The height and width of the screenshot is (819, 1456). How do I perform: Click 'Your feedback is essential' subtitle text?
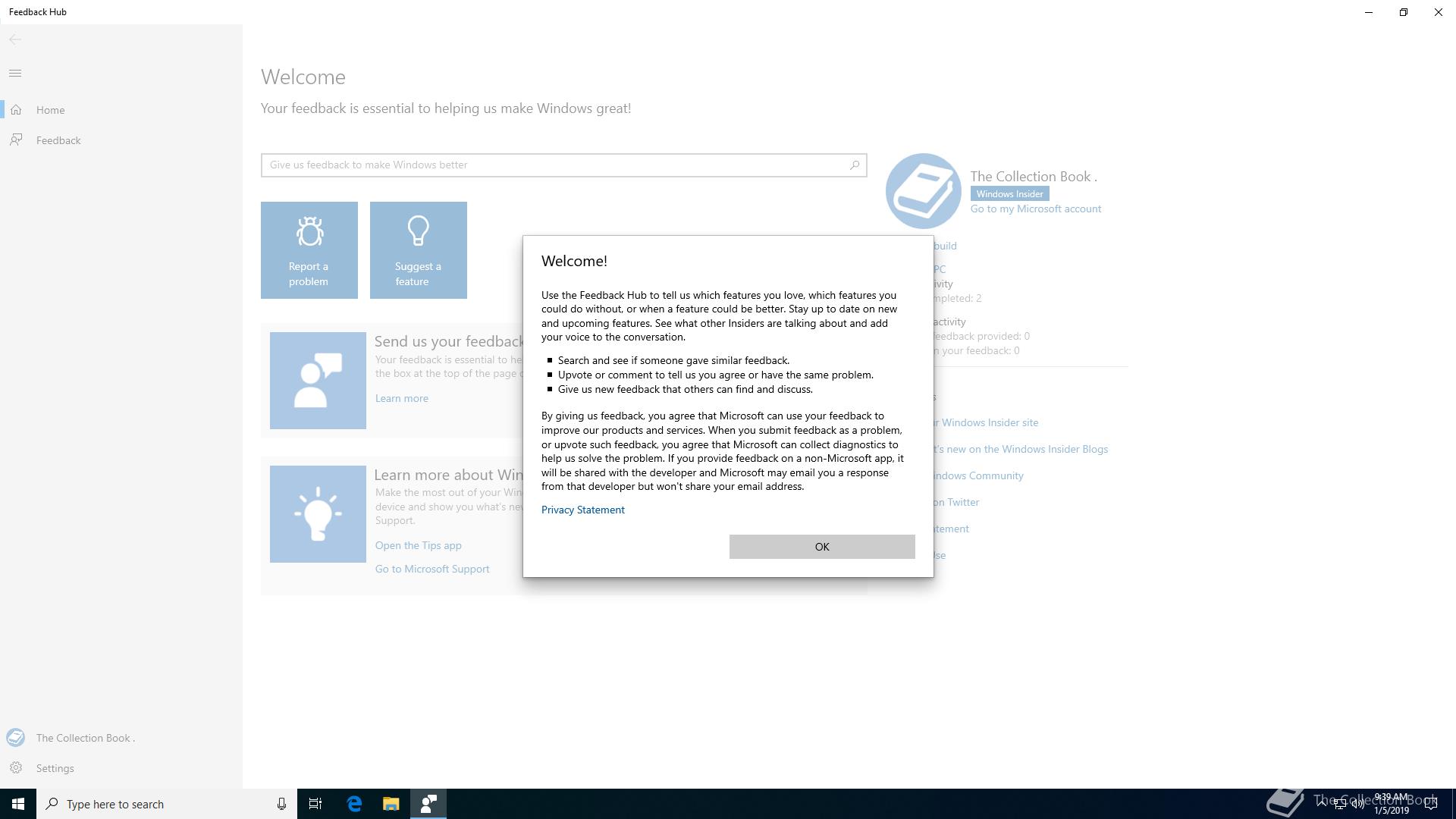[446, 108]
